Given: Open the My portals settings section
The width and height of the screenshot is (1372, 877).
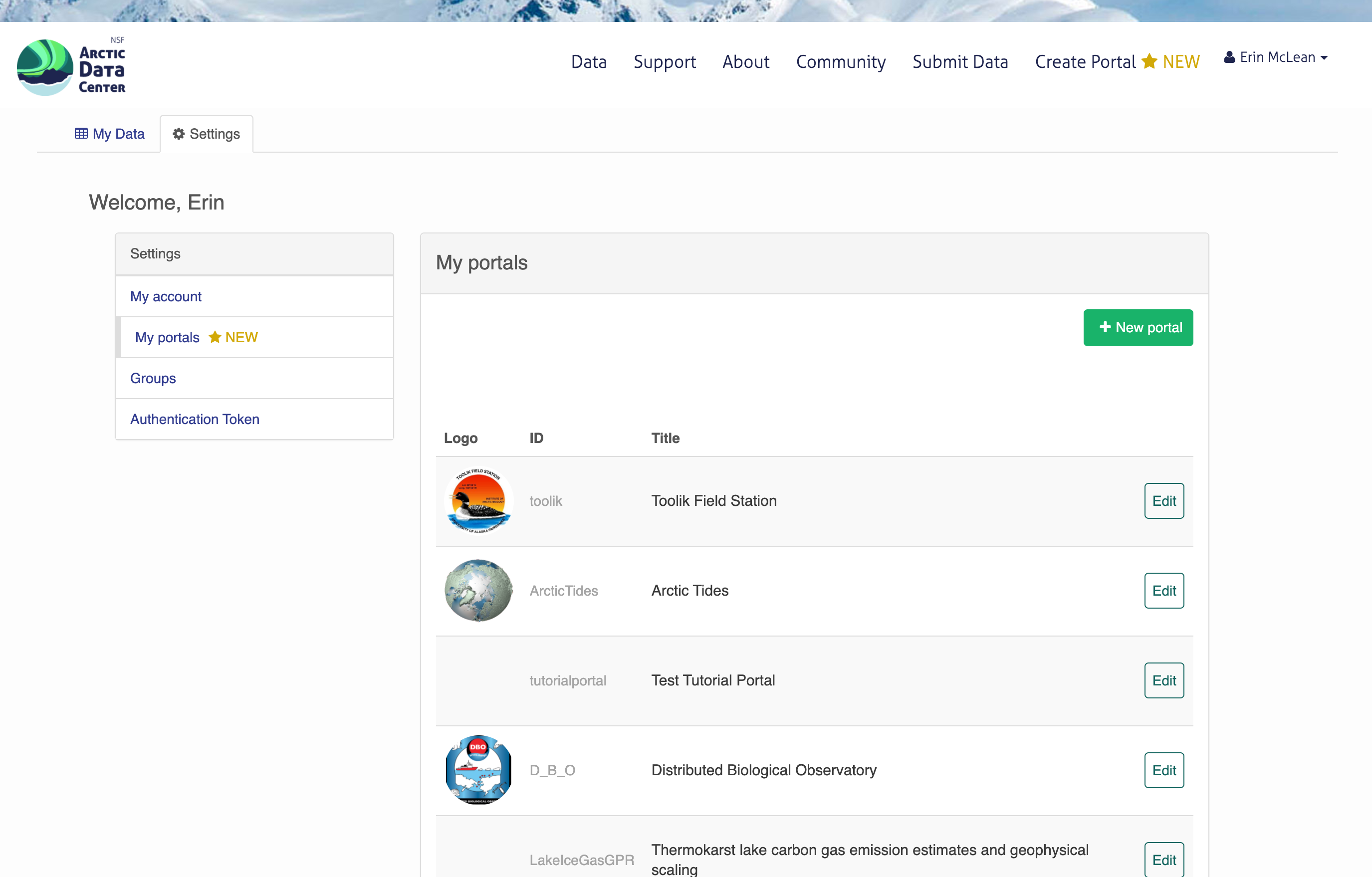Looking at the screenshot, I should [x=167, y=337].
